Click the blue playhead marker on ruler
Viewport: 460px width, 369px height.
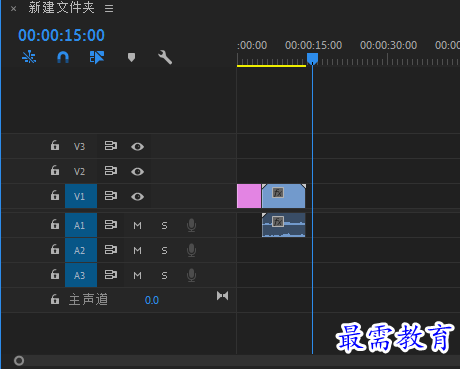tap(312, 58)
